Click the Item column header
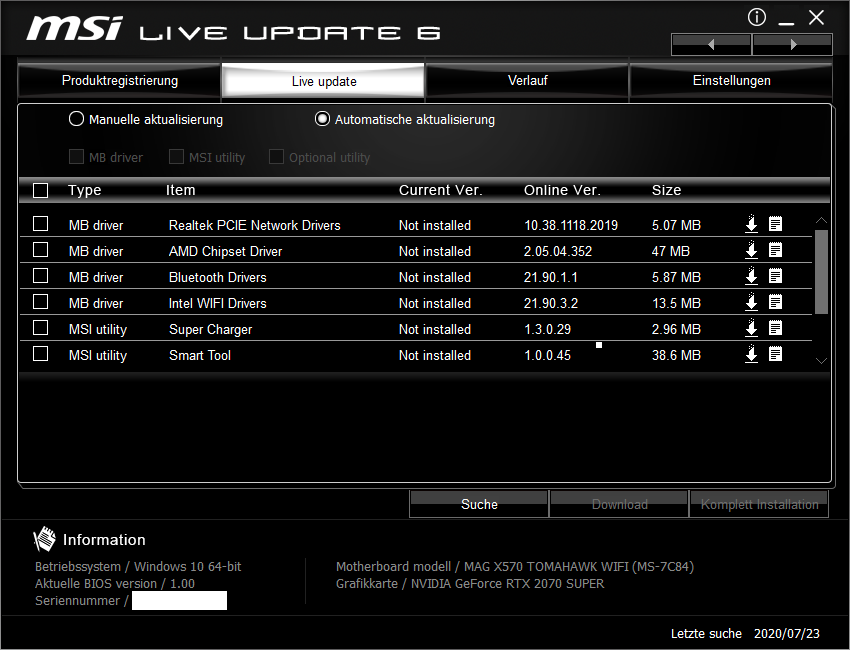The height and width of the screenshot is (650, 850). coord(181,190)
